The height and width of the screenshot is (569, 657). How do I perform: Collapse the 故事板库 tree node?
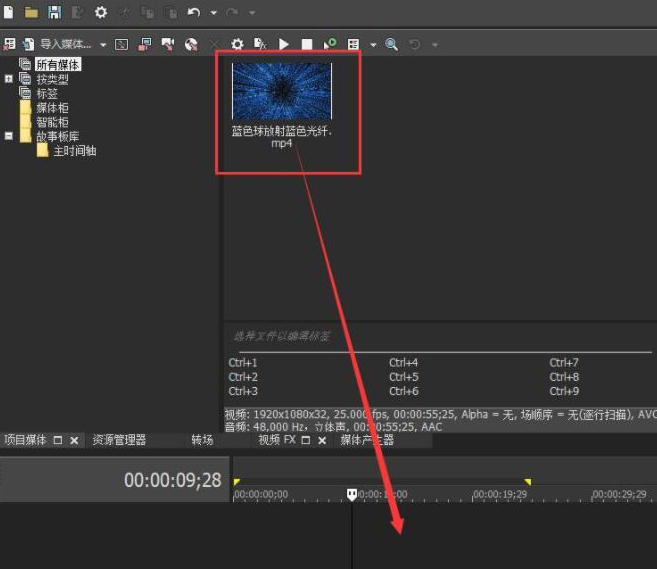(x=9, y=136)
